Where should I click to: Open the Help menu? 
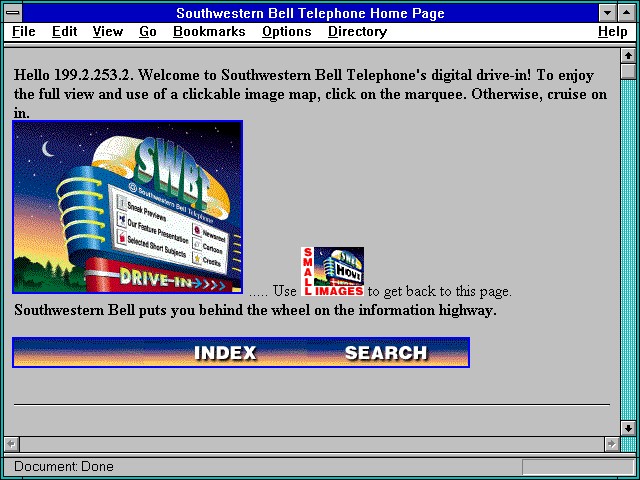pos(613,32)
